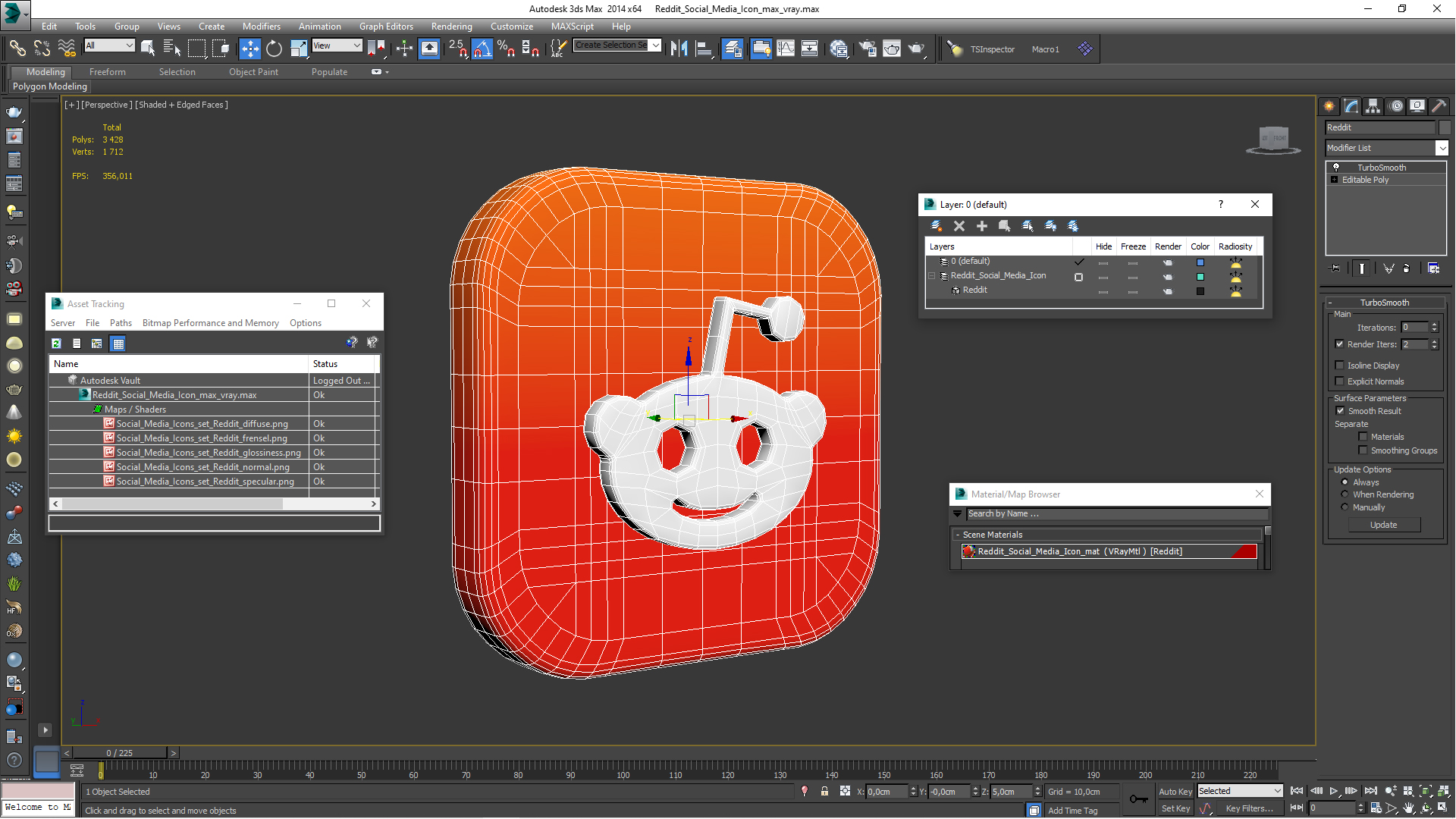The height and width of the screenshot is (819, 1456).
Task: Open the View reference coordinate dropdown
Action: (x=337, y=45)
